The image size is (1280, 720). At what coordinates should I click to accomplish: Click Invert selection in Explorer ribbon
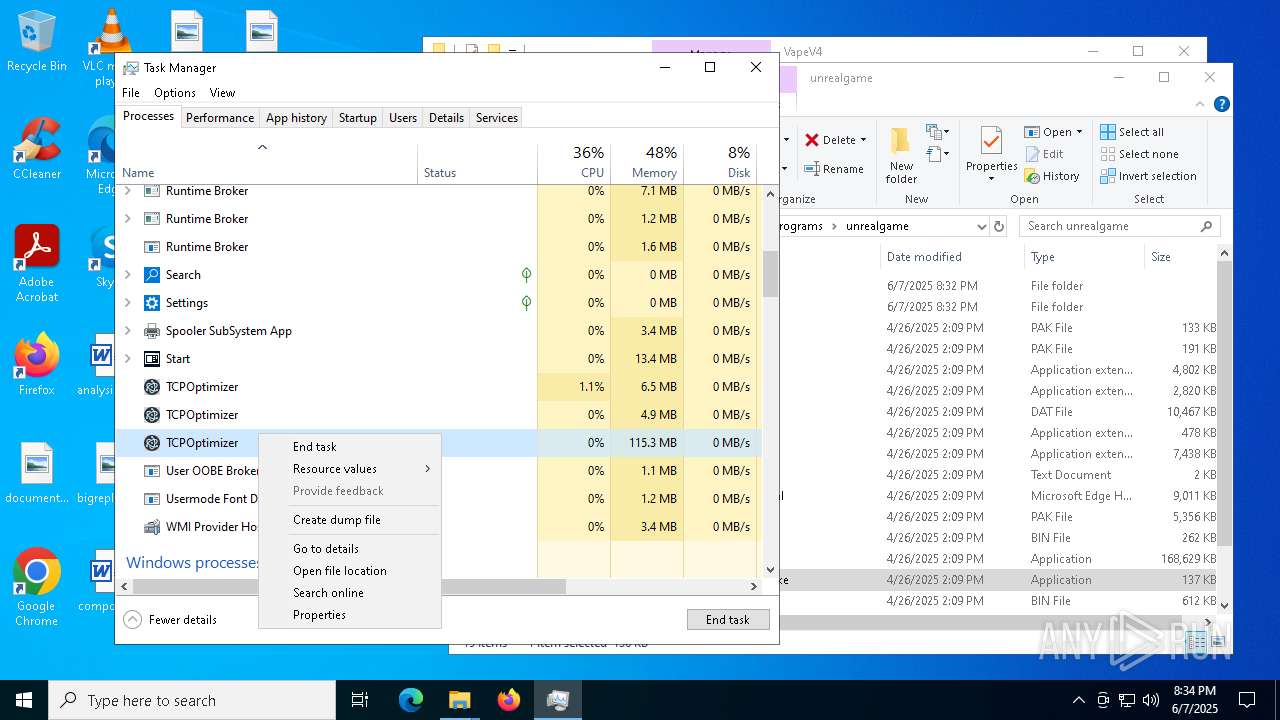(1148, 176)
